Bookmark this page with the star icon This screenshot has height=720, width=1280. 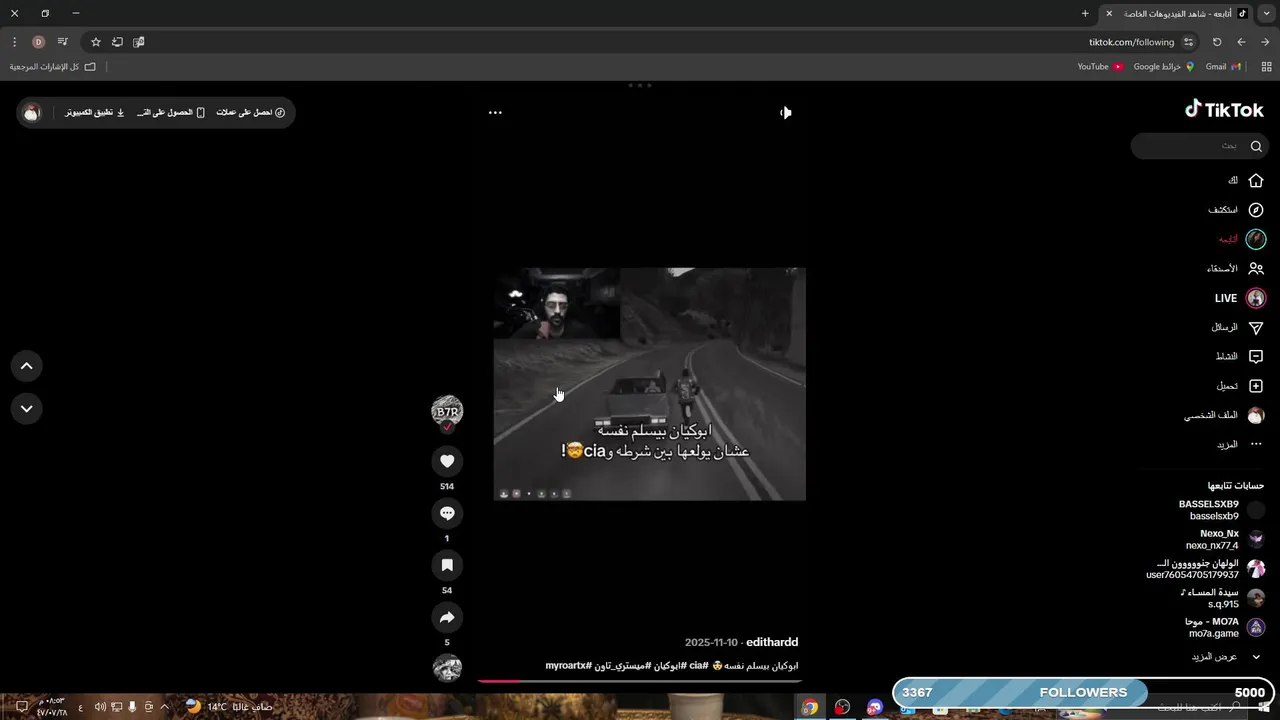[96, 42]
